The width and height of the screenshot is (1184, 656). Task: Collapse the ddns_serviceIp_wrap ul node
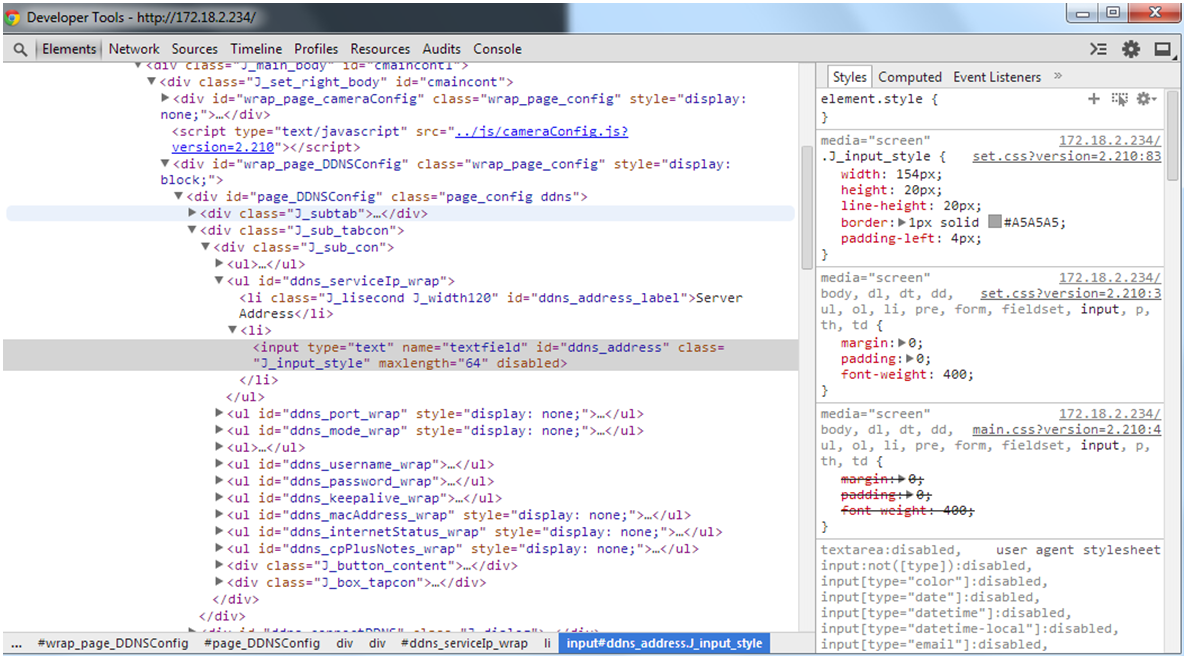coord(219,280)
